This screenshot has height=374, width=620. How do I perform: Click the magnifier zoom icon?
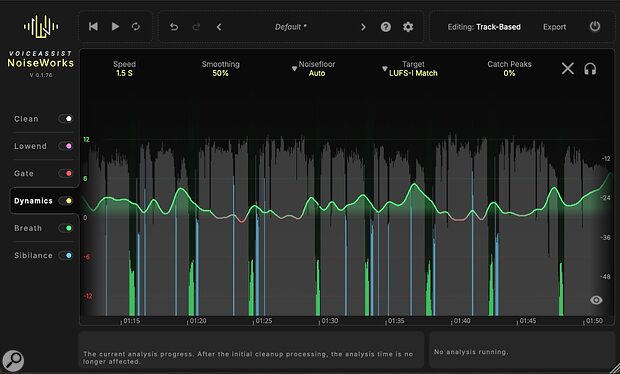point(13,360)
